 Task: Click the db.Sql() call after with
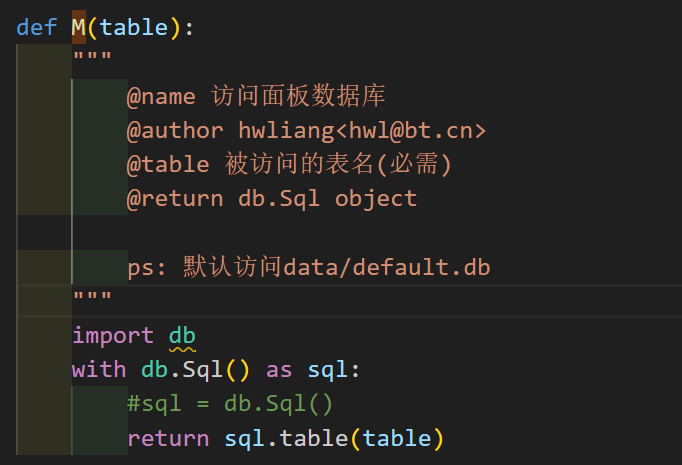click(x=196, y=369)
